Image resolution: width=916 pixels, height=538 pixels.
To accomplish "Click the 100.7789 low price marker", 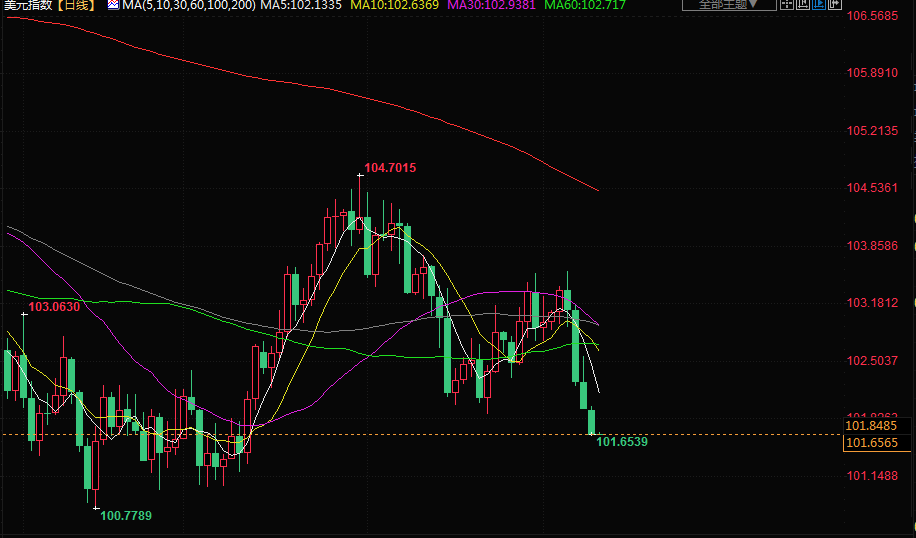I will coord(126,515).
